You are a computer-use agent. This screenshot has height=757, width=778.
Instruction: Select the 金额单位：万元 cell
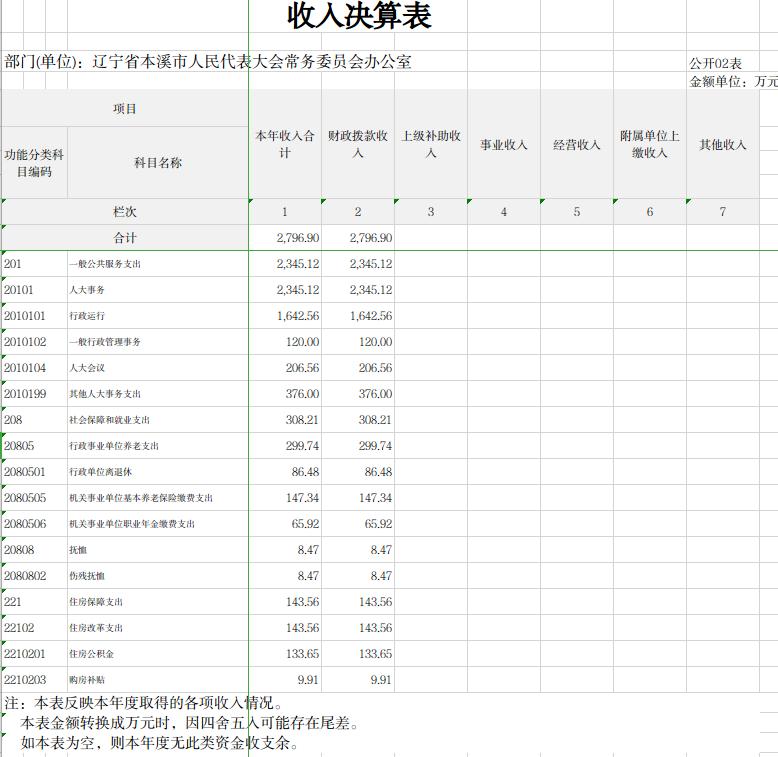click(733, 81)
